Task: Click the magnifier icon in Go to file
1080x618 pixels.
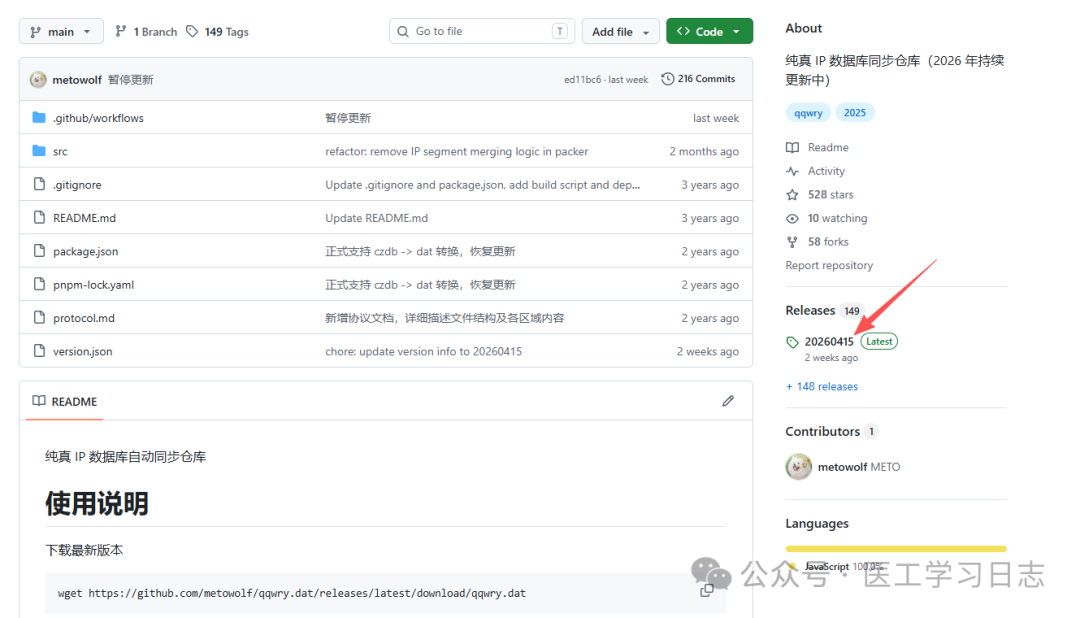Action: [403, 31]
